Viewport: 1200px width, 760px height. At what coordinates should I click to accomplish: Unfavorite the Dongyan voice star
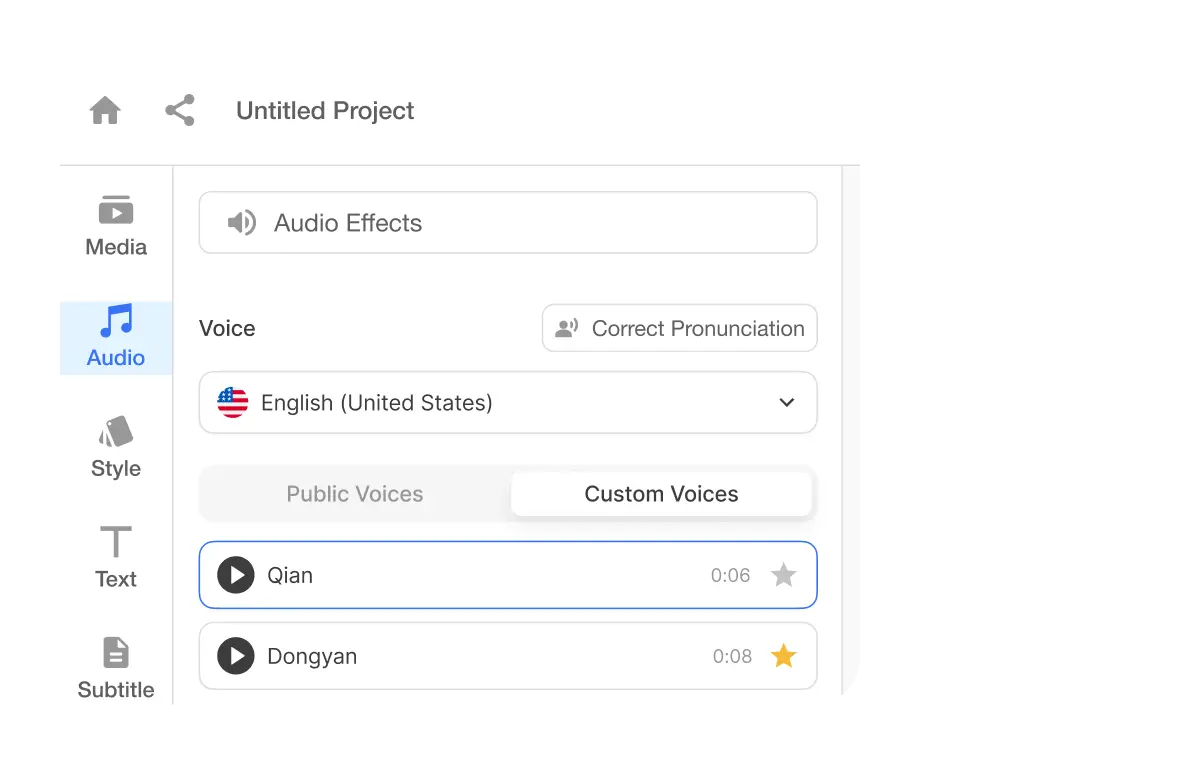[x=784, y=655]
